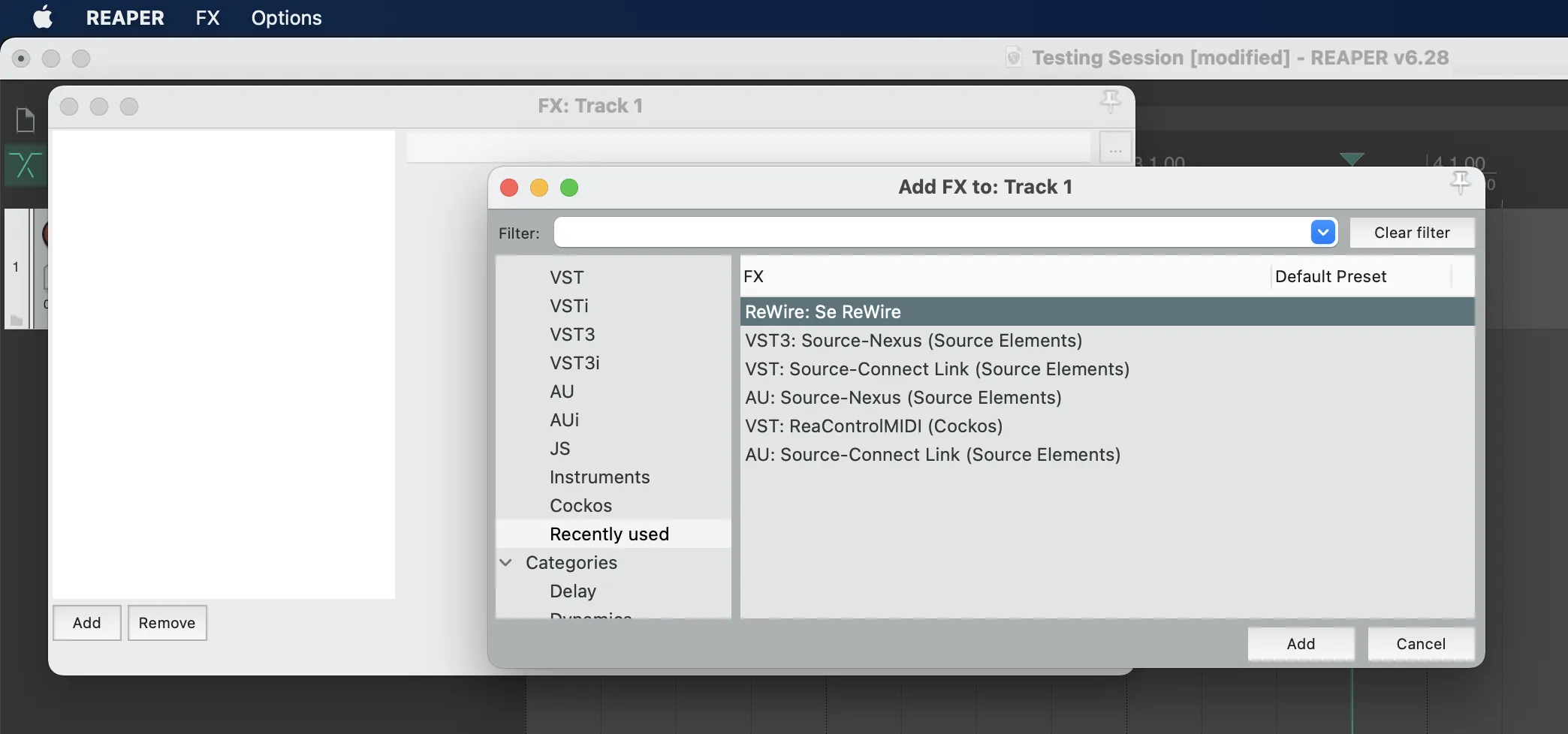Cancel the Add FX dialog
This screenshot has width=1568, height=734.
(x=1421, y=643)
